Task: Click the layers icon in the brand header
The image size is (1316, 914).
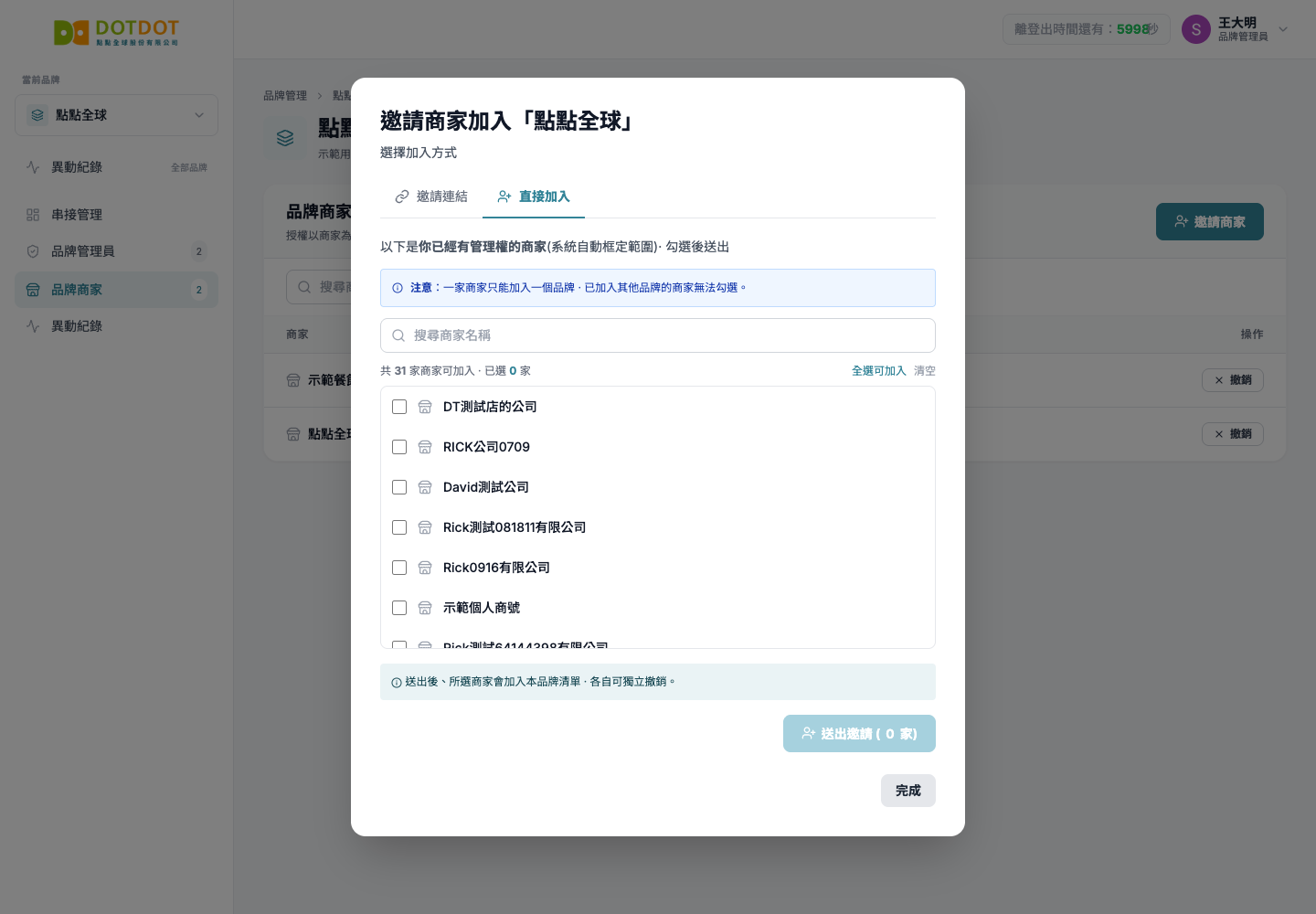Action: tap(285, 138)
